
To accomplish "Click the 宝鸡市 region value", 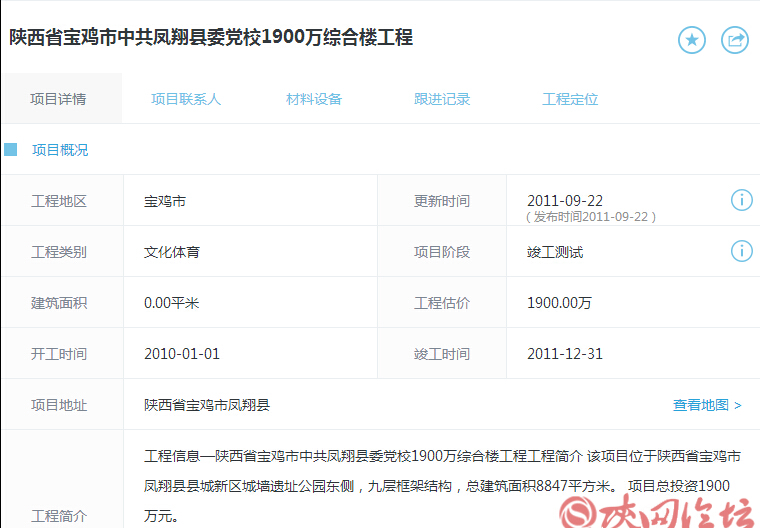I will 165,201.
